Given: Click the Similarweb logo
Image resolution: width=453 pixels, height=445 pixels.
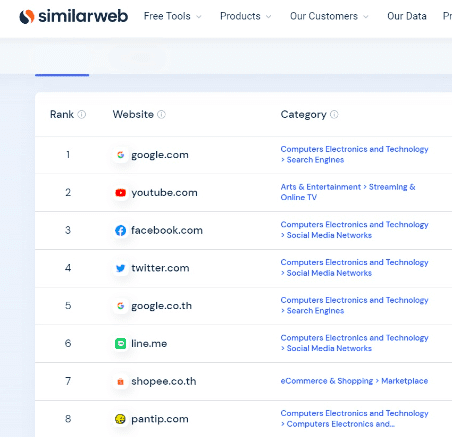Looking at the screenshot, I should (73, 16).
